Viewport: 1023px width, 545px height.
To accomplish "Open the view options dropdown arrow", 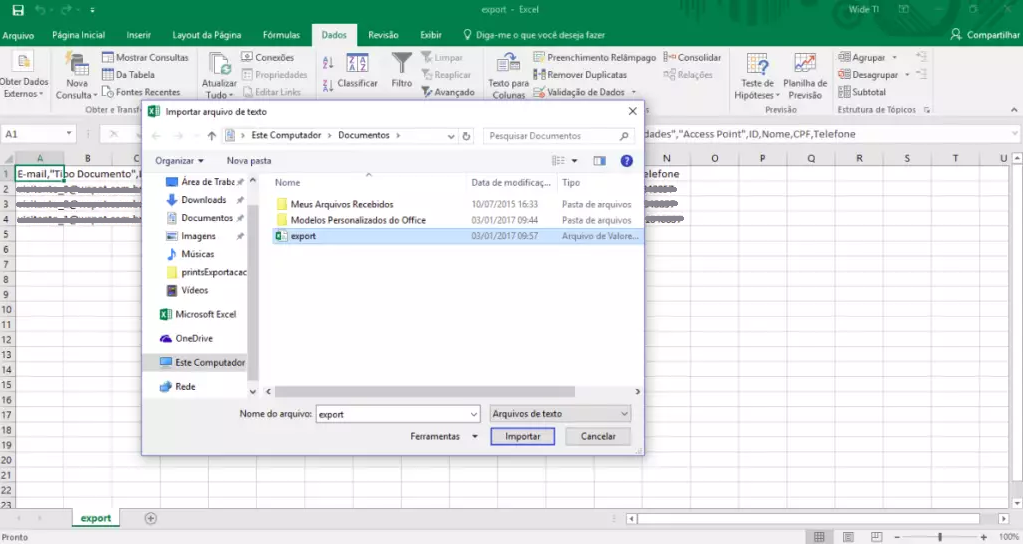I will coord(574,161).
